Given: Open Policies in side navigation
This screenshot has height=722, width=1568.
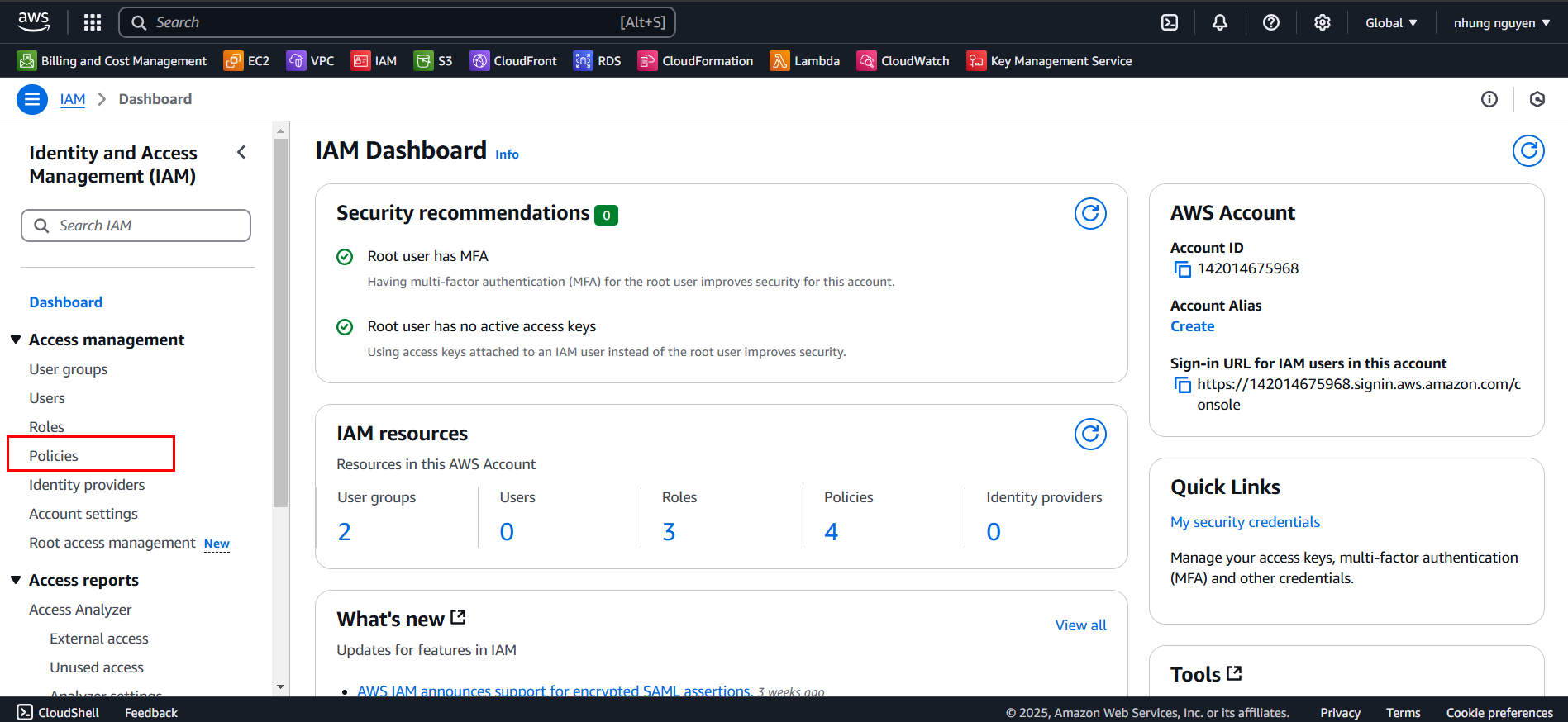Looking at the screenshot, I should tap(54, 456).
